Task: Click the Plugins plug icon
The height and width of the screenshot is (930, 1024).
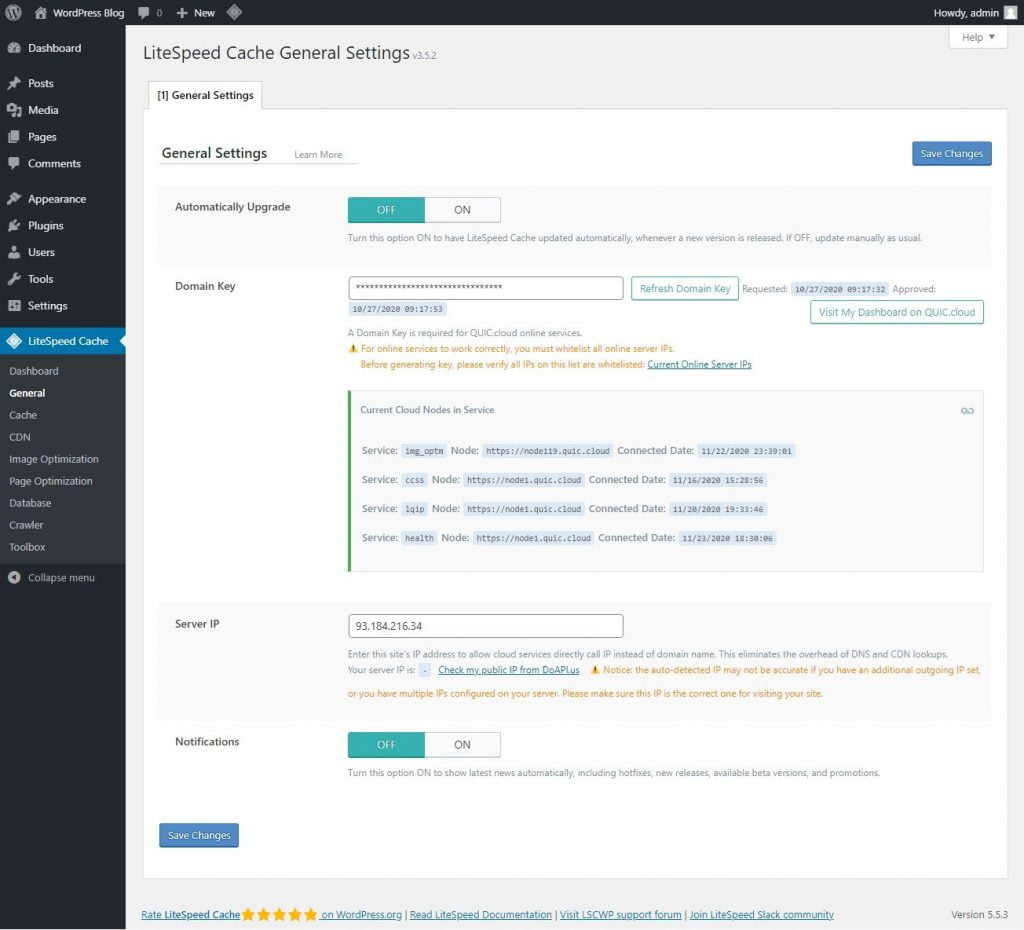Action: [x=14, y=225]
